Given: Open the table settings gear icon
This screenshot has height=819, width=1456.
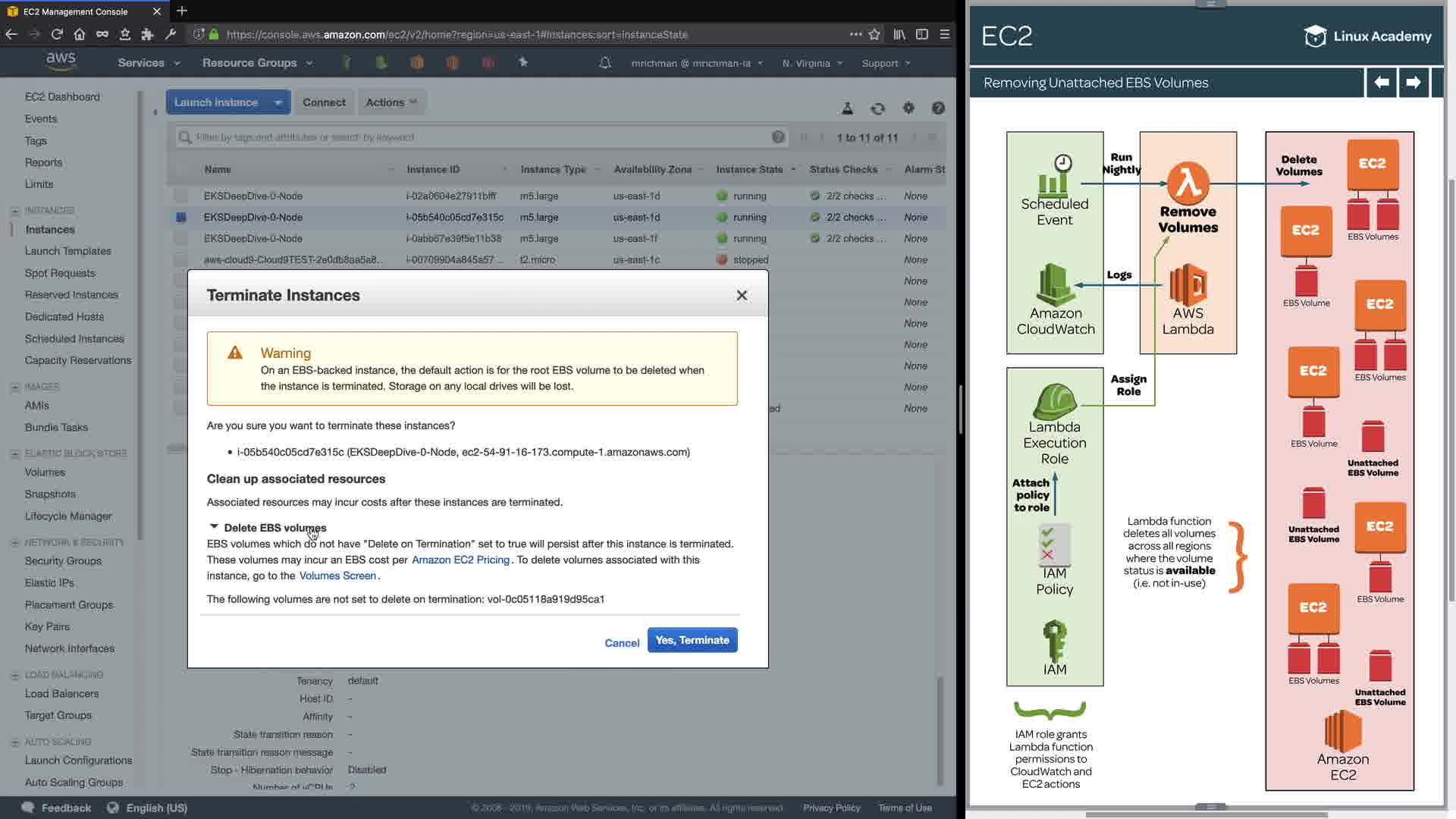Looking at the screenshot, I should pyautogui.click(x=908, y=108).
